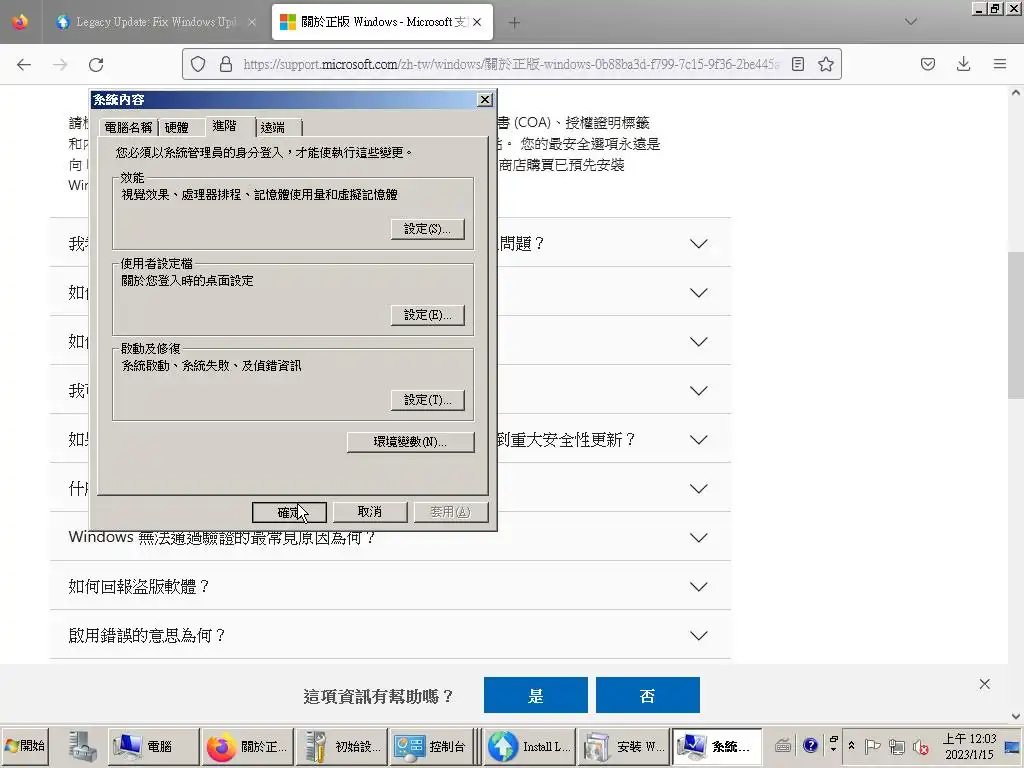This screenshot has width=1024, height=768.
Task: Click the taskbar clock 上午 12:03
Action: pyautogui.click(x=969, y=746)
